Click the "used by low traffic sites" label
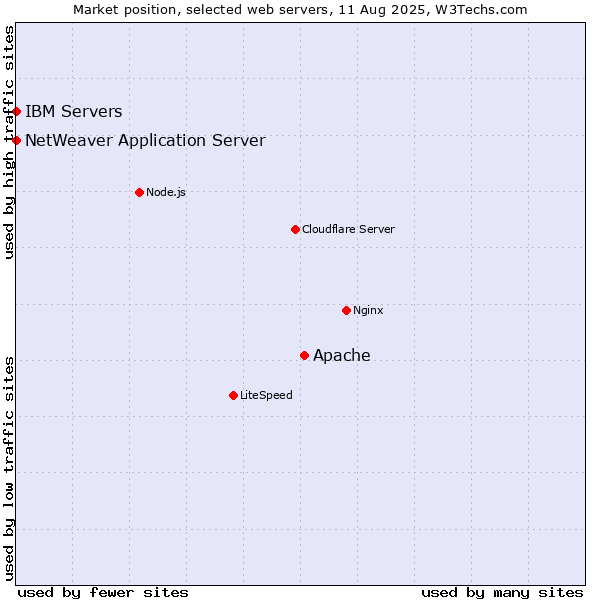This screenshot has width=600, height=600. (9, 469)
